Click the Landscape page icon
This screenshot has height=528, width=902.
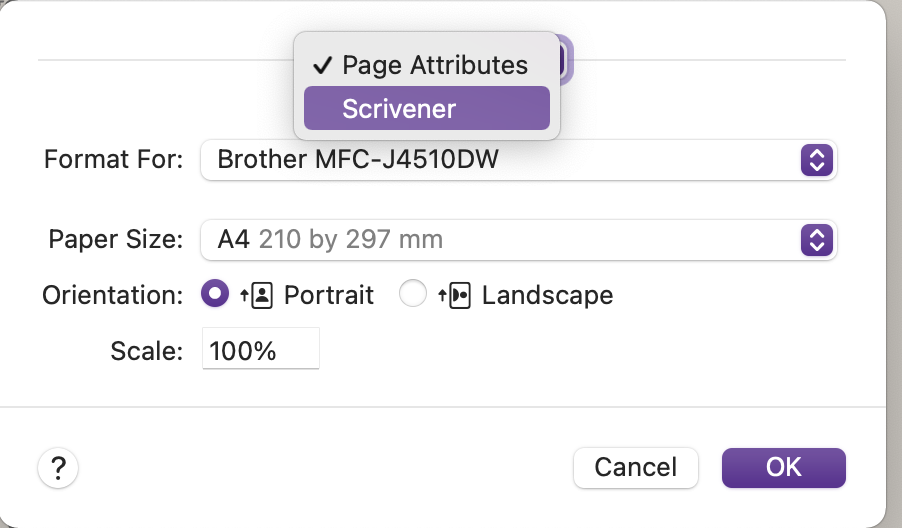454,296
